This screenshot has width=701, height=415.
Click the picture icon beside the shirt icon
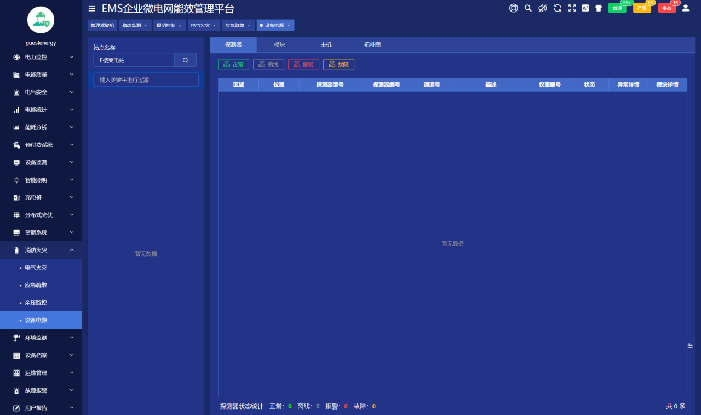[584, 8]
